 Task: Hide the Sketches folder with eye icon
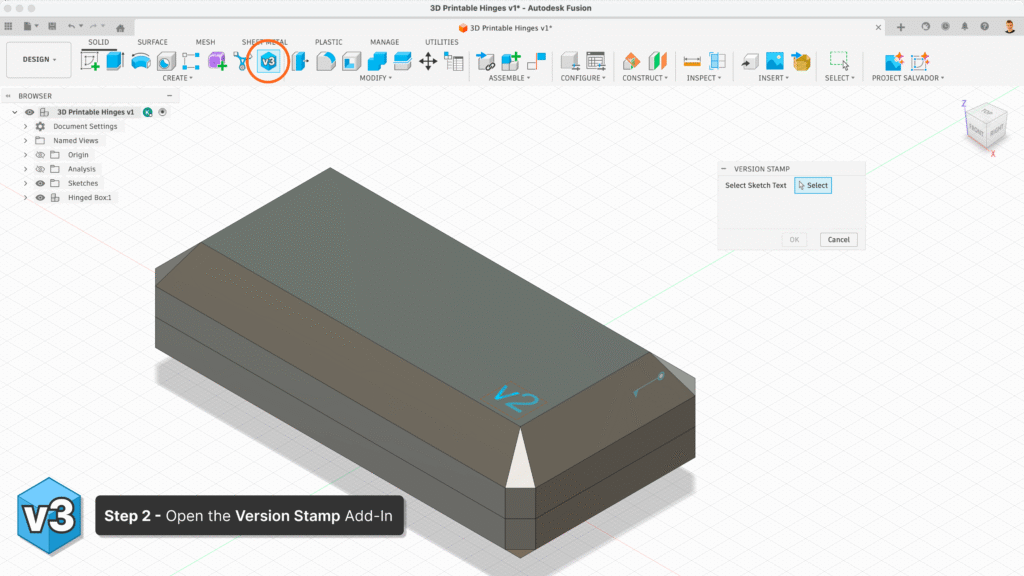point(40,184)
